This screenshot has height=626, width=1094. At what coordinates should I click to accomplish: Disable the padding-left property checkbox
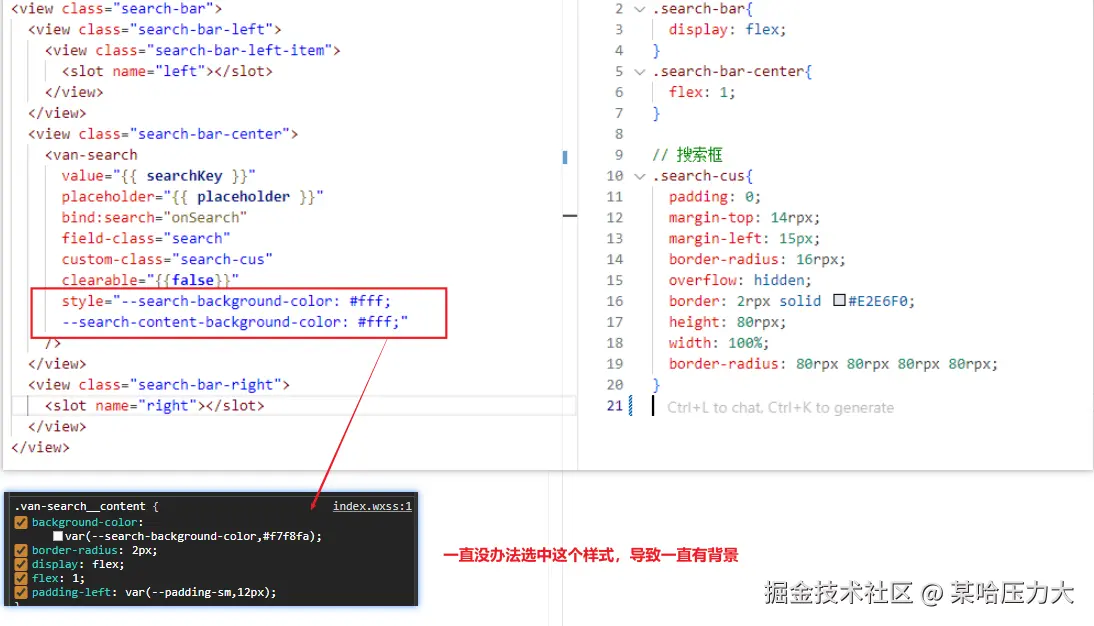(x=22, y=592)
